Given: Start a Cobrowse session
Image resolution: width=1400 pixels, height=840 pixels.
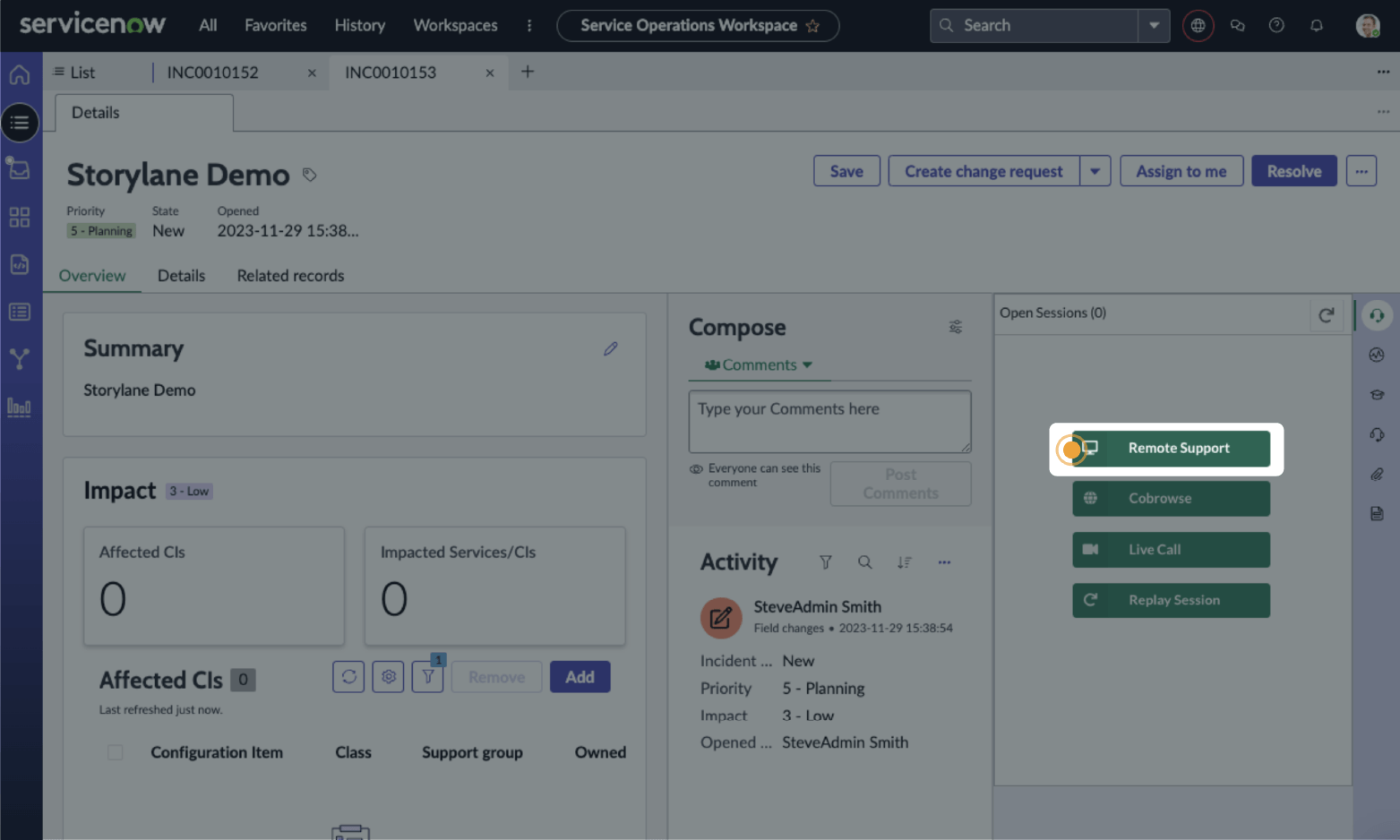Looking at the screenshot, I should [1171, 498].
